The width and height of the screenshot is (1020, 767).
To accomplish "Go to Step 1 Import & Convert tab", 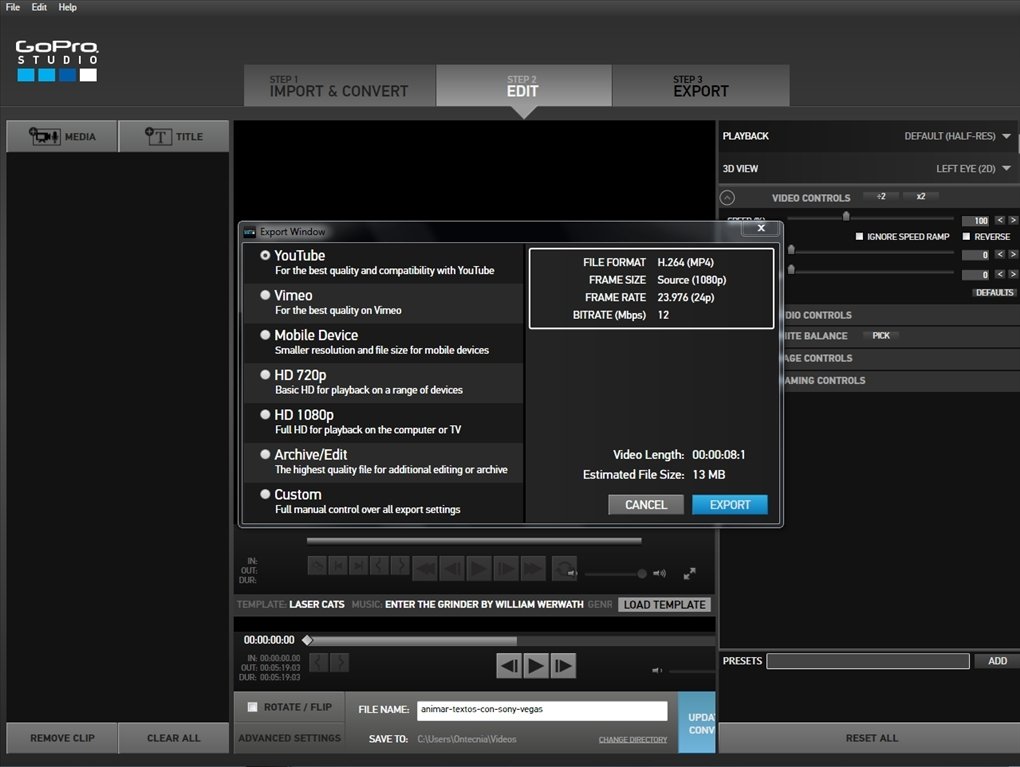I will point(340,85).
